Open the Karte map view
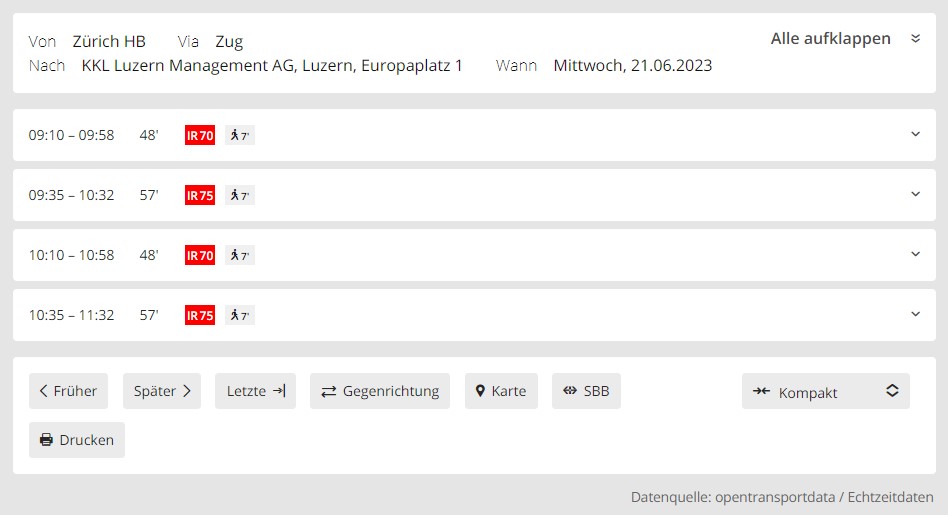The image size is (948, 515). [501, 391]
